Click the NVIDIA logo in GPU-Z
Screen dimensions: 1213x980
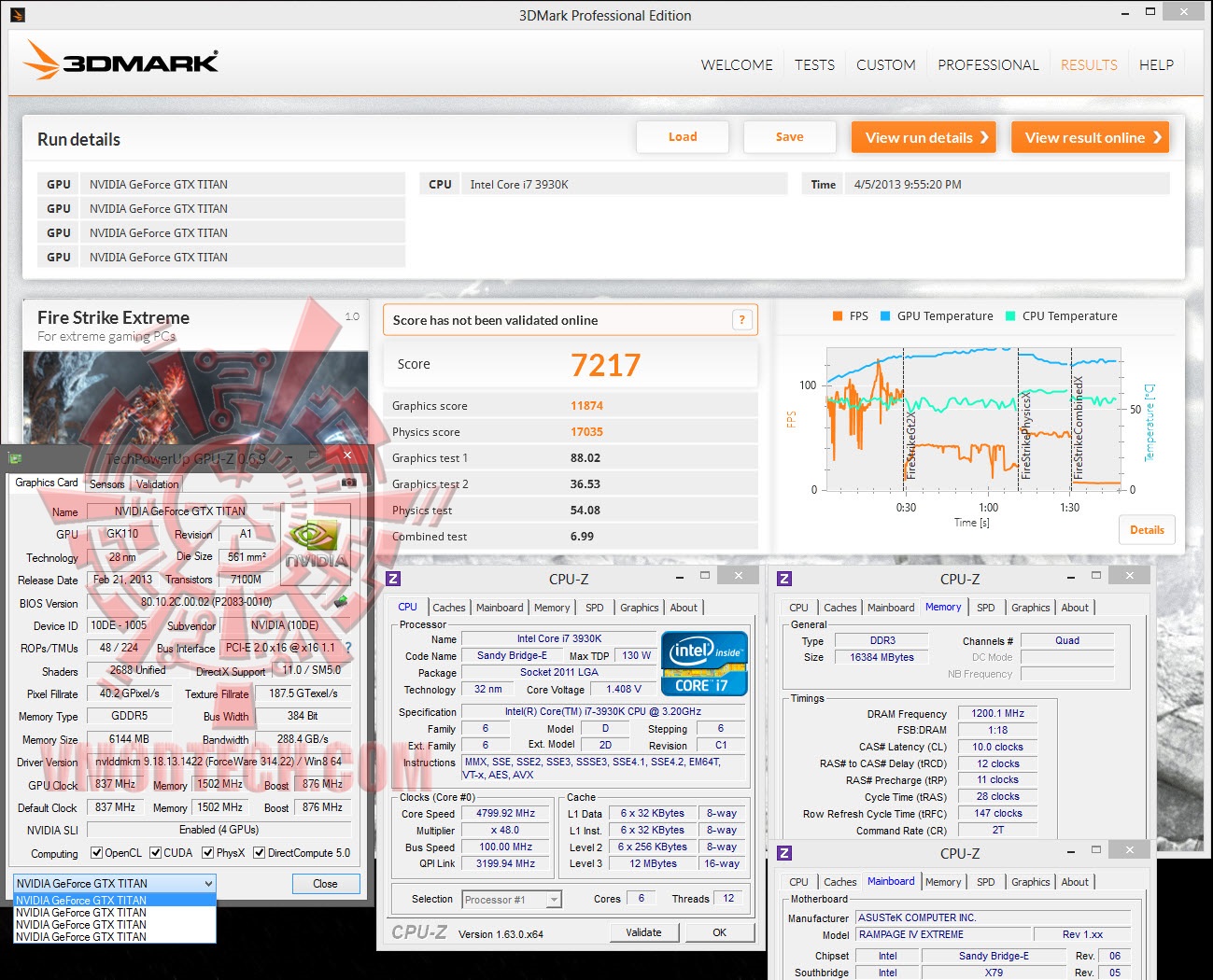[316, 545]
